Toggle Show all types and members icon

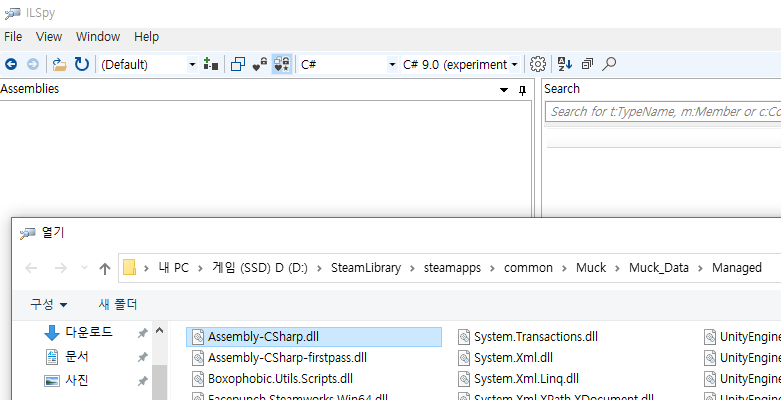[x=282, y=64]
